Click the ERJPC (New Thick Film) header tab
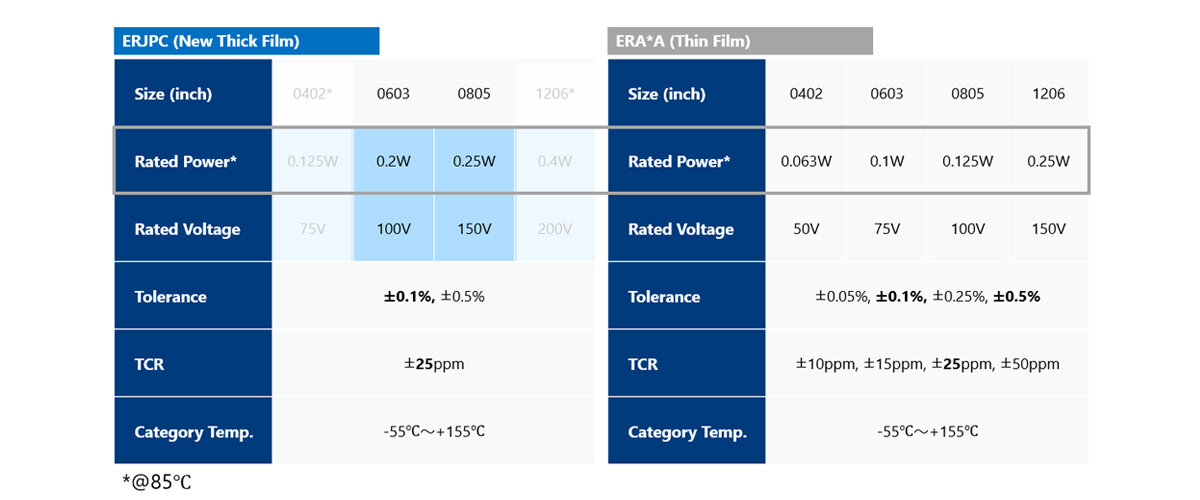 click(246, 41)
